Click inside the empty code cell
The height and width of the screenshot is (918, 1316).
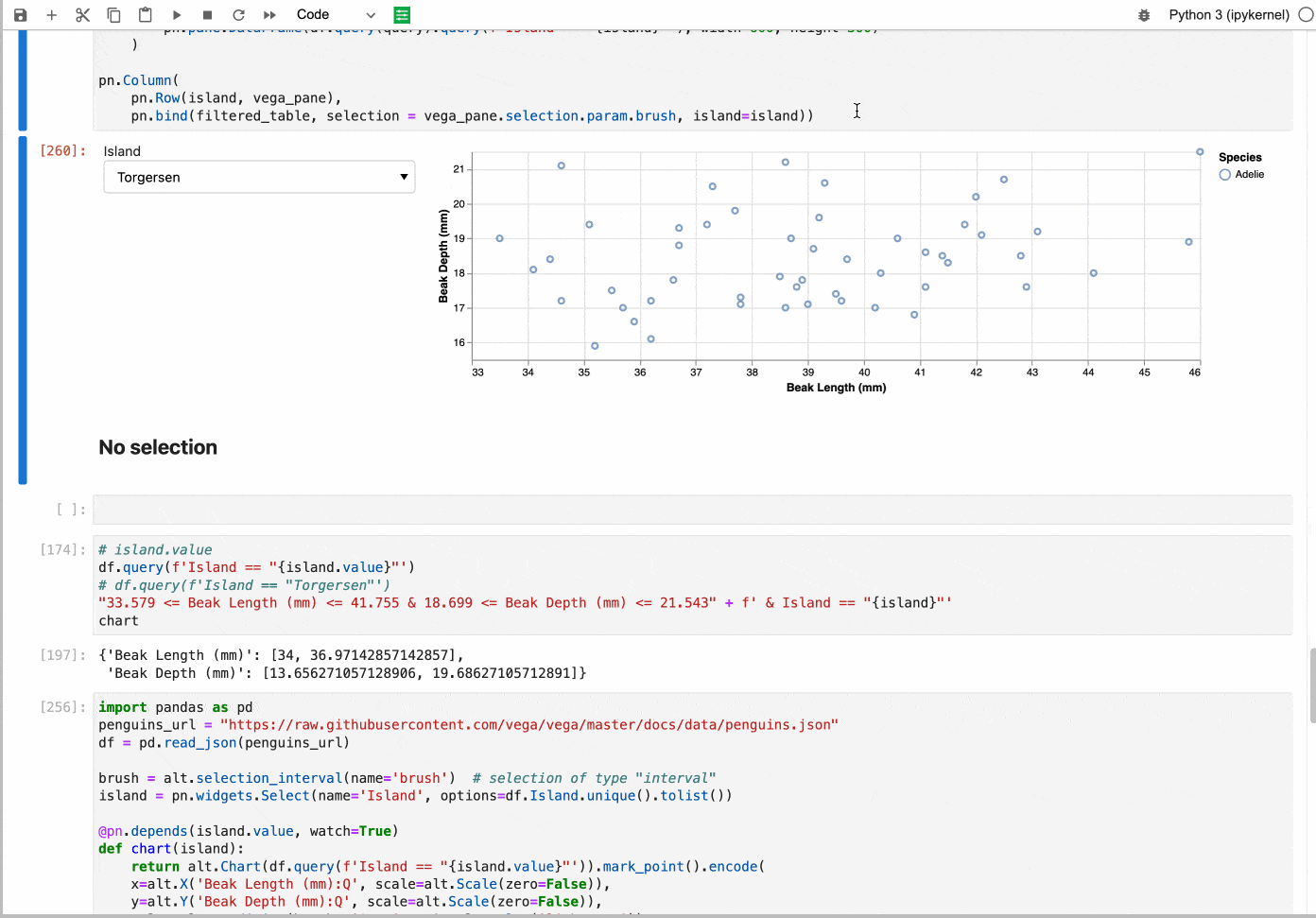click(692, 510)
